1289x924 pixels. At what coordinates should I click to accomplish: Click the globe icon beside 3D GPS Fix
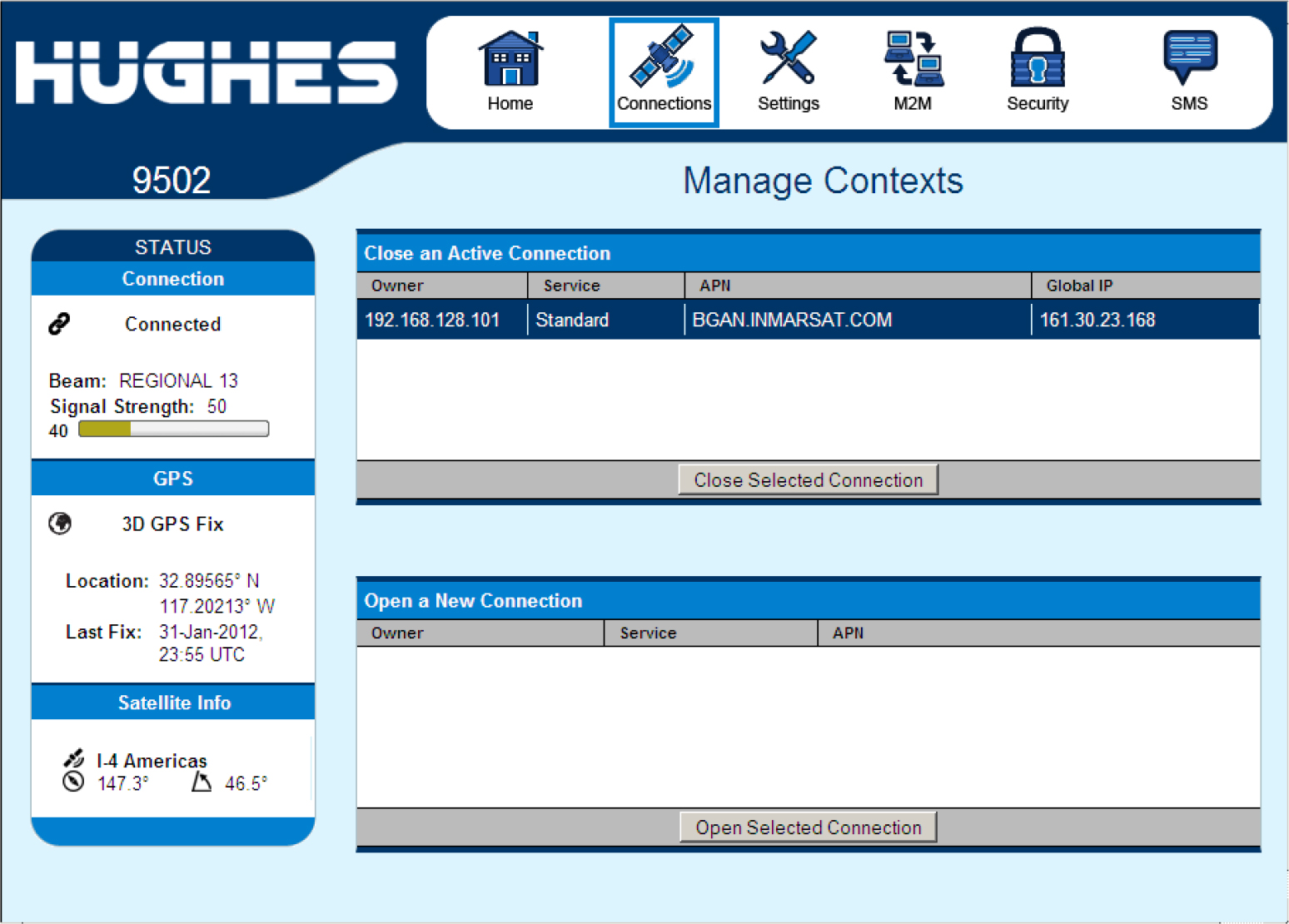pos(60,524)
